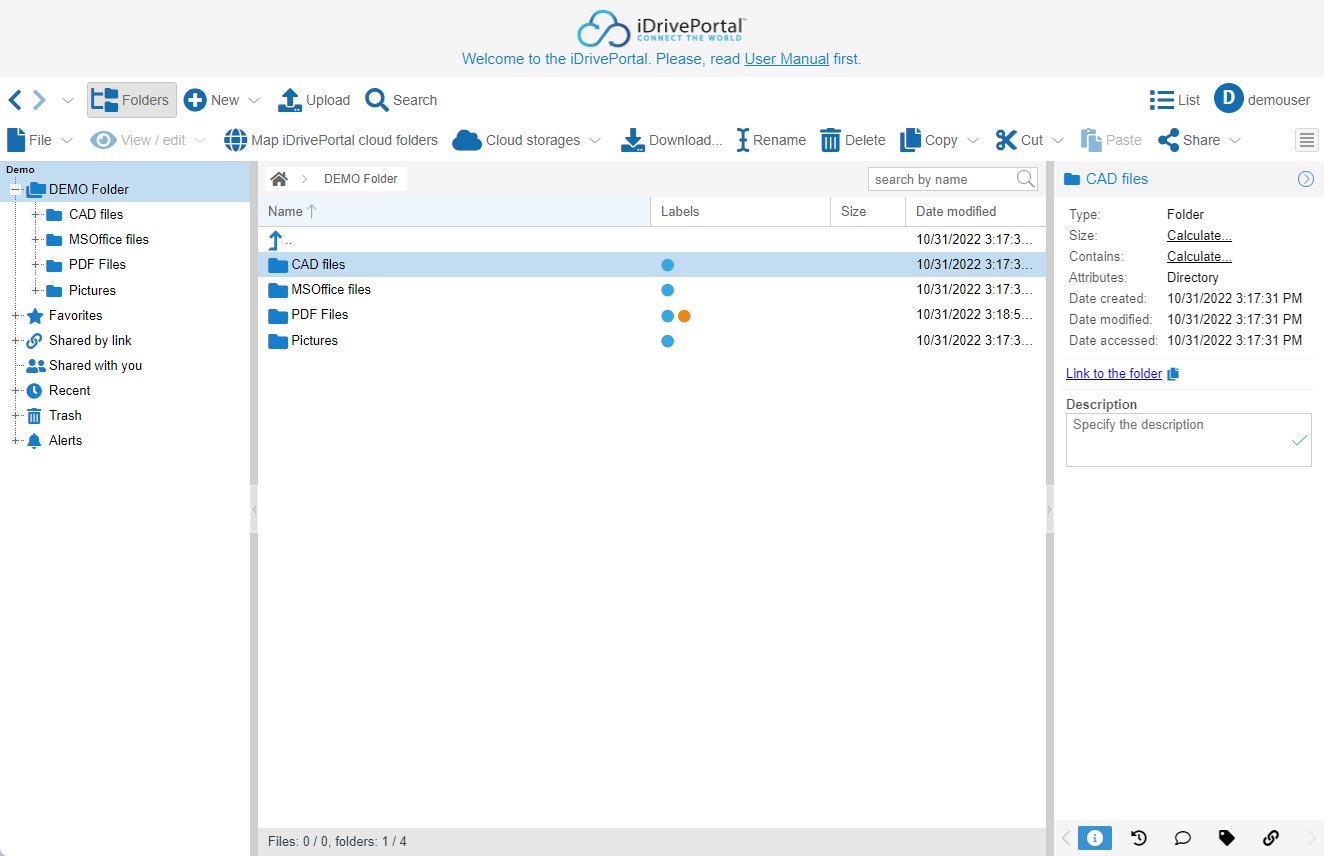Expand the Cloud storages dropdown

(x=594, y=140)
